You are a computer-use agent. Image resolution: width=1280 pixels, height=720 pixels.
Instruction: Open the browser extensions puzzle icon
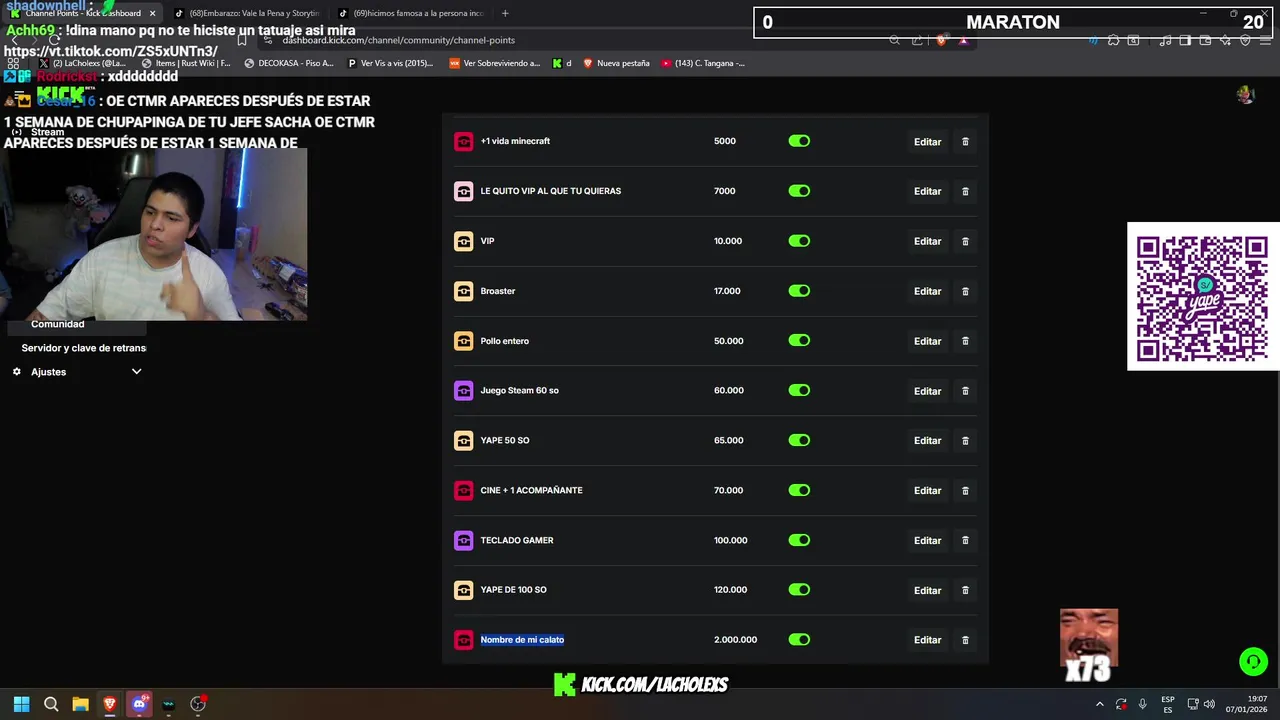point(1113,40)
